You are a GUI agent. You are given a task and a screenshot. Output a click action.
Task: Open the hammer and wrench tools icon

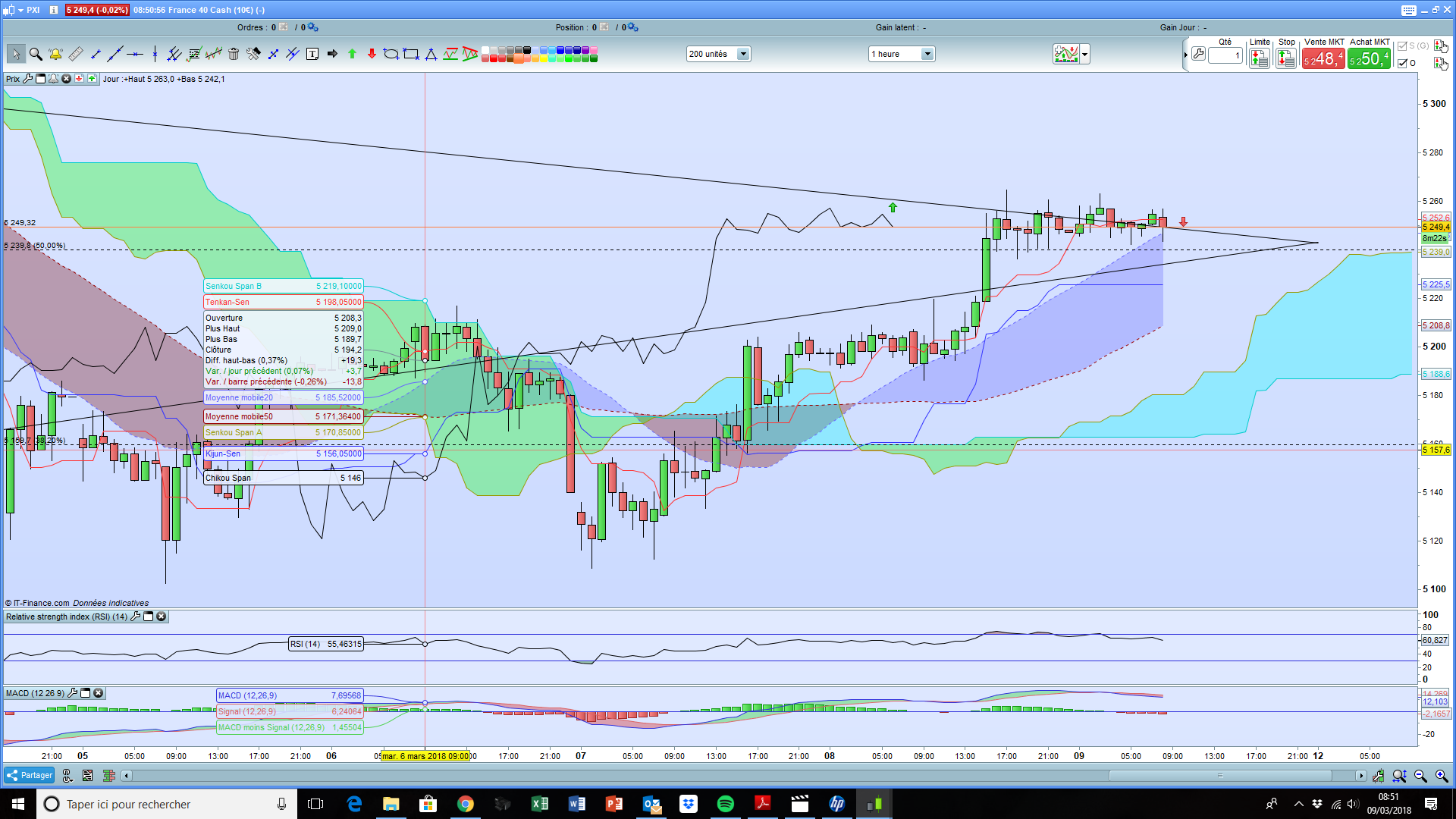pos(253,54)
